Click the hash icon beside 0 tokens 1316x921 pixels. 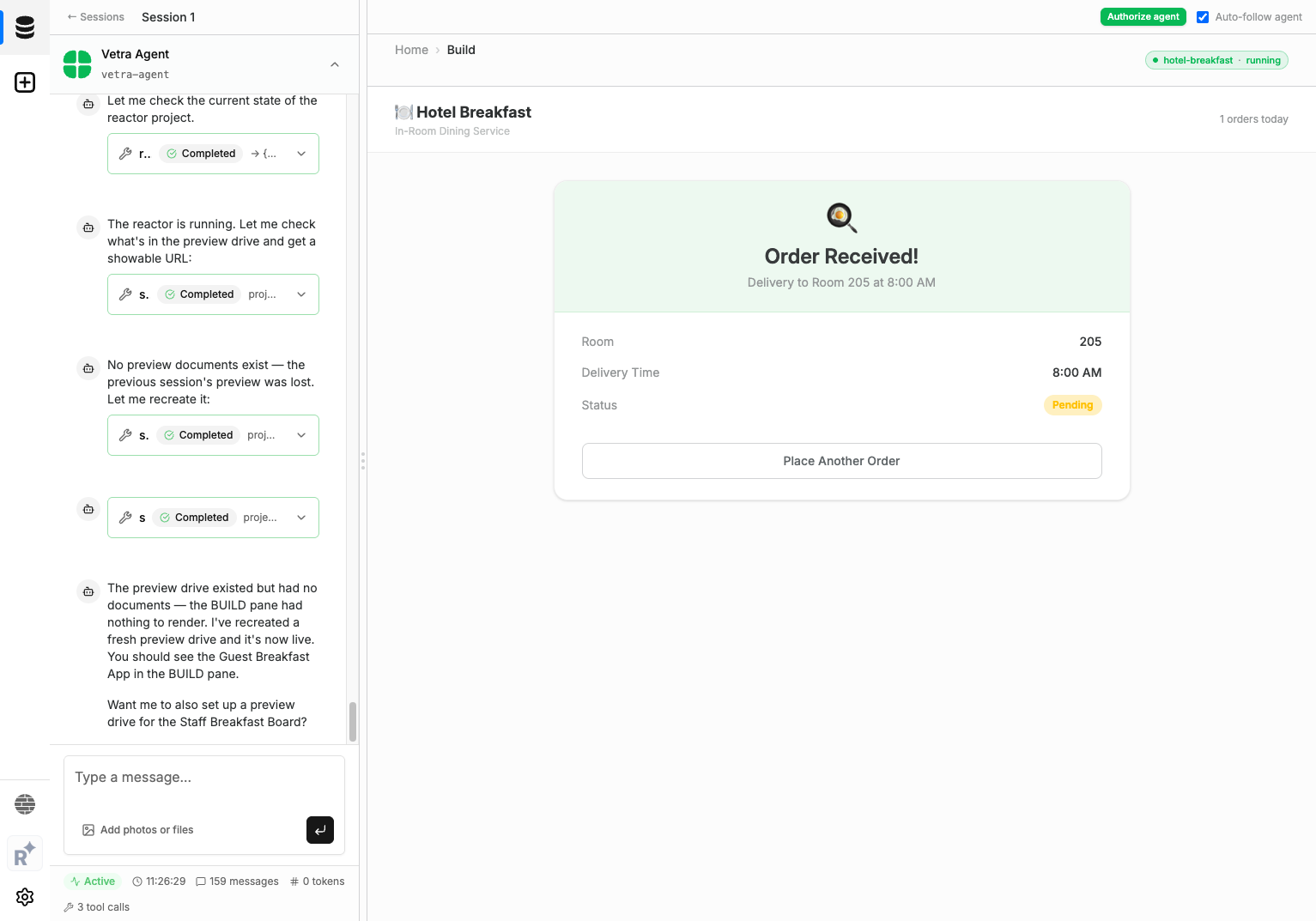click(294, 882)
